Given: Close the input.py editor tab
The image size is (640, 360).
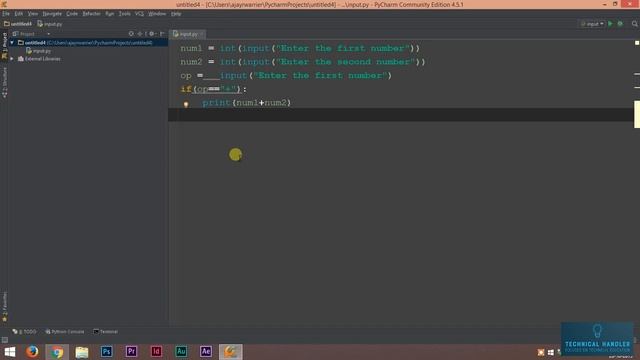Looking at the screenshot, I should click(202, 34).
